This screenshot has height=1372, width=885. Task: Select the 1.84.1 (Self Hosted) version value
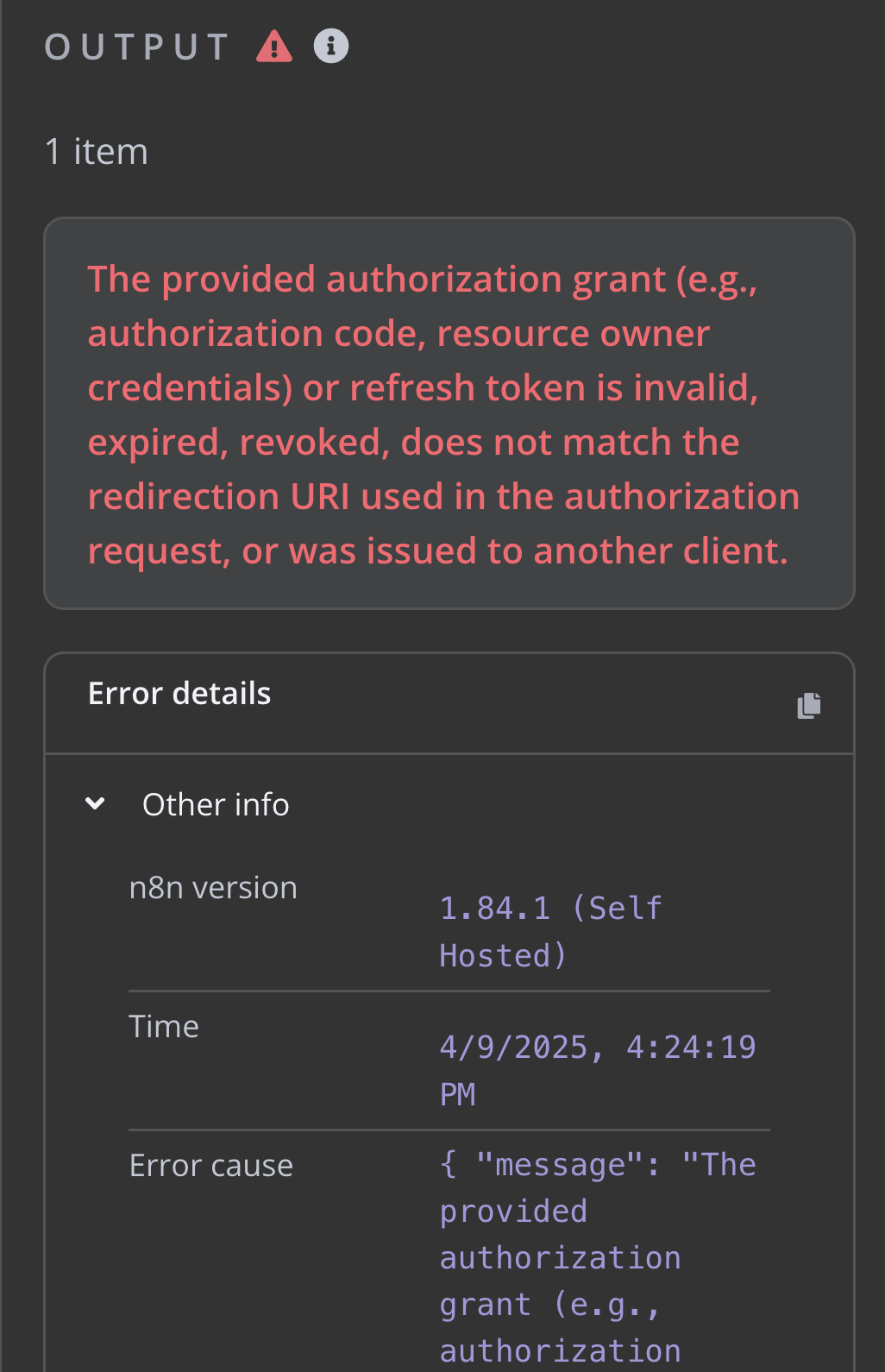[550, 932]
